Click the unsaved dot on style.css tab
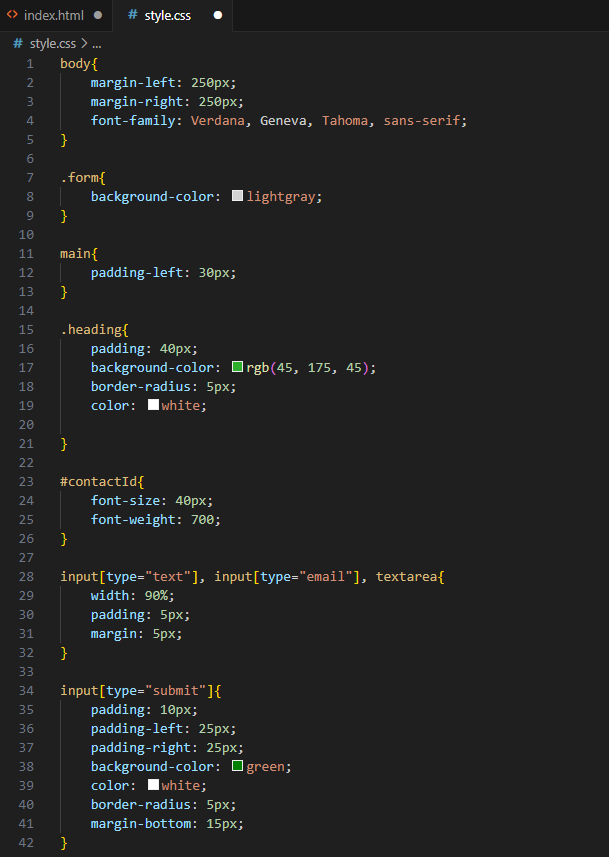Viewport: 609px width, 857px height. pos(218,15)
